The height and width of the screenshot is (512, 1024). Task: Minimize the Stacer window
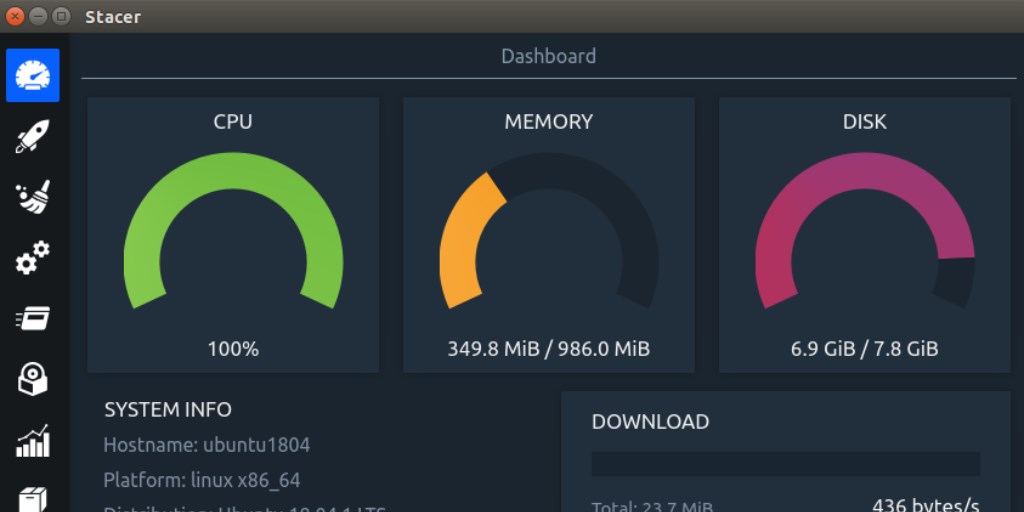coord(38,16)
